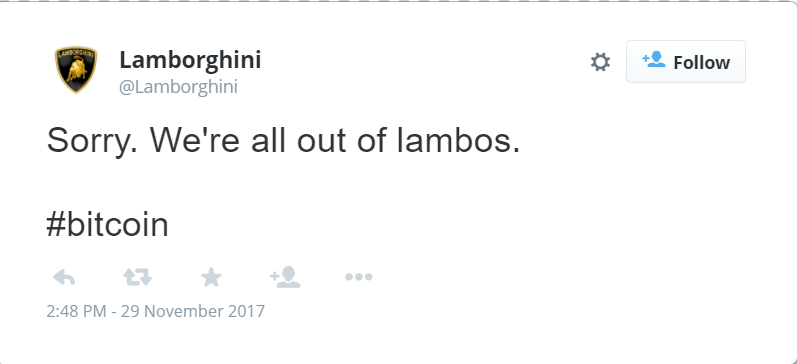The width and height of the screenshot is (797, 364).
Task: Open the #bitcoin hashtag
Action: (107, 225)
